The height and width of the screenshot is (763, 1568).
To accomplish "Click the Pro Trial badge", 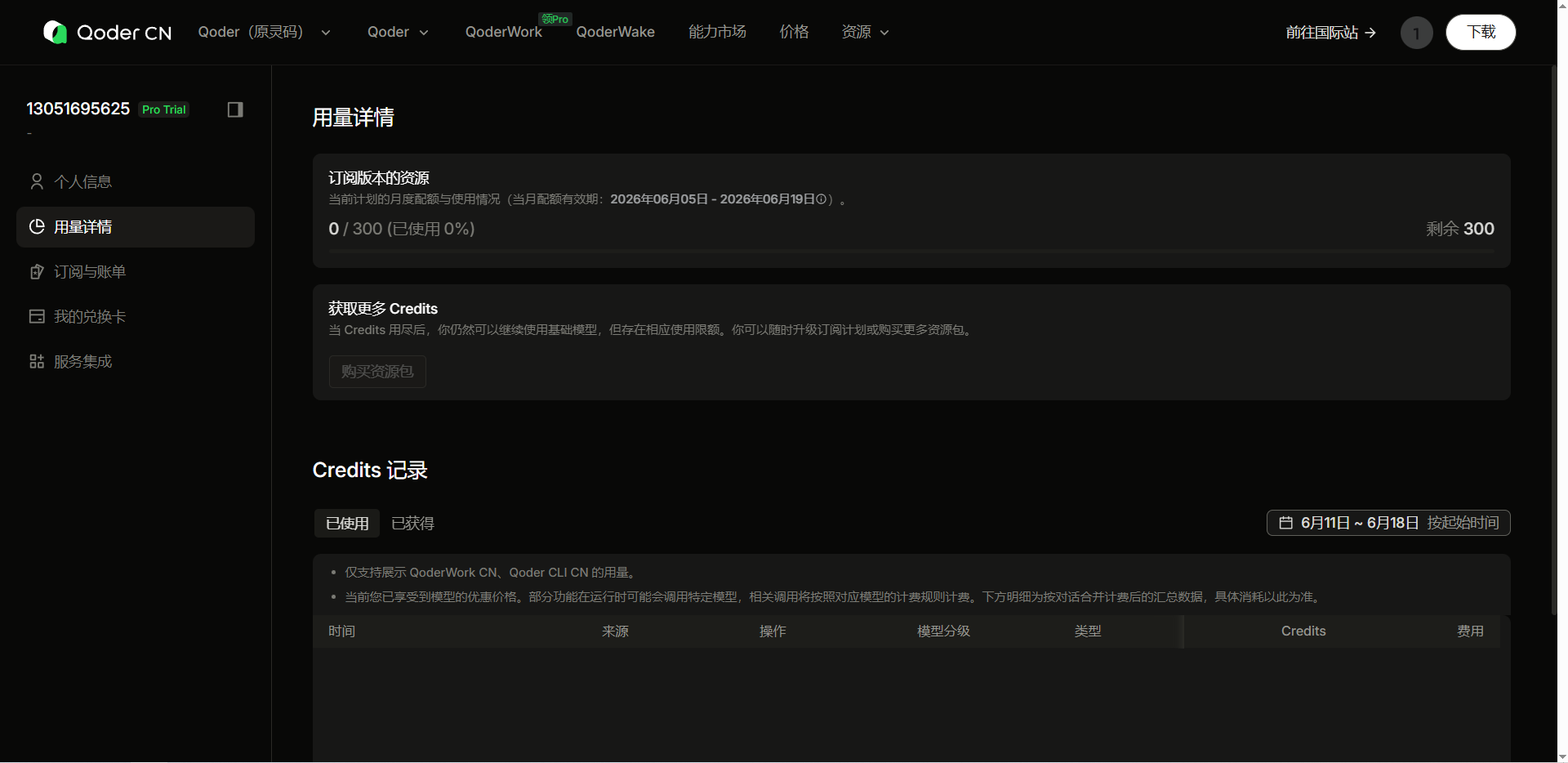I will [164, 109].
